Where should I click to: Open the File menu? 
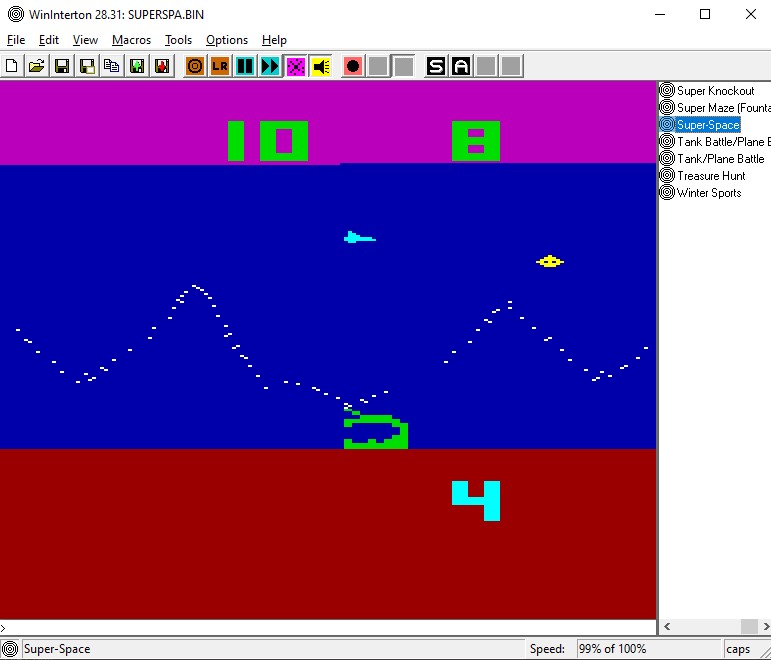16,40
